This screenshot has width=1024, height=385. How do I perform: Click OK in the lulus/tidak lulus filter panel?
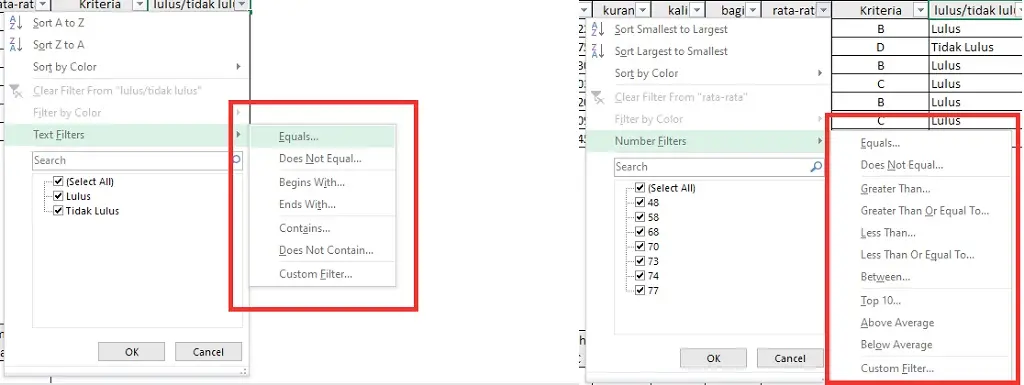pyautogui.click(x=132, y=352)
